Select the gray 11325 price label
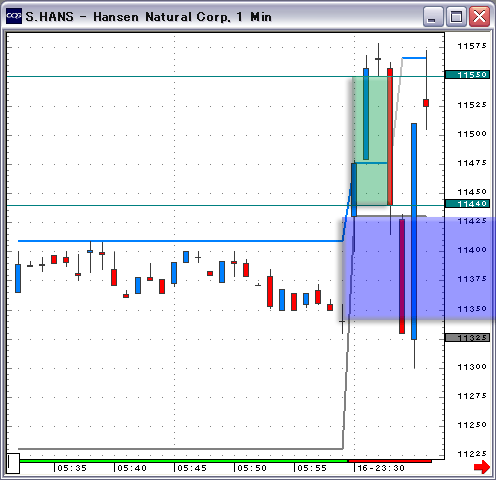This screenshot has width=496, height=480. (x=467, y=338)
